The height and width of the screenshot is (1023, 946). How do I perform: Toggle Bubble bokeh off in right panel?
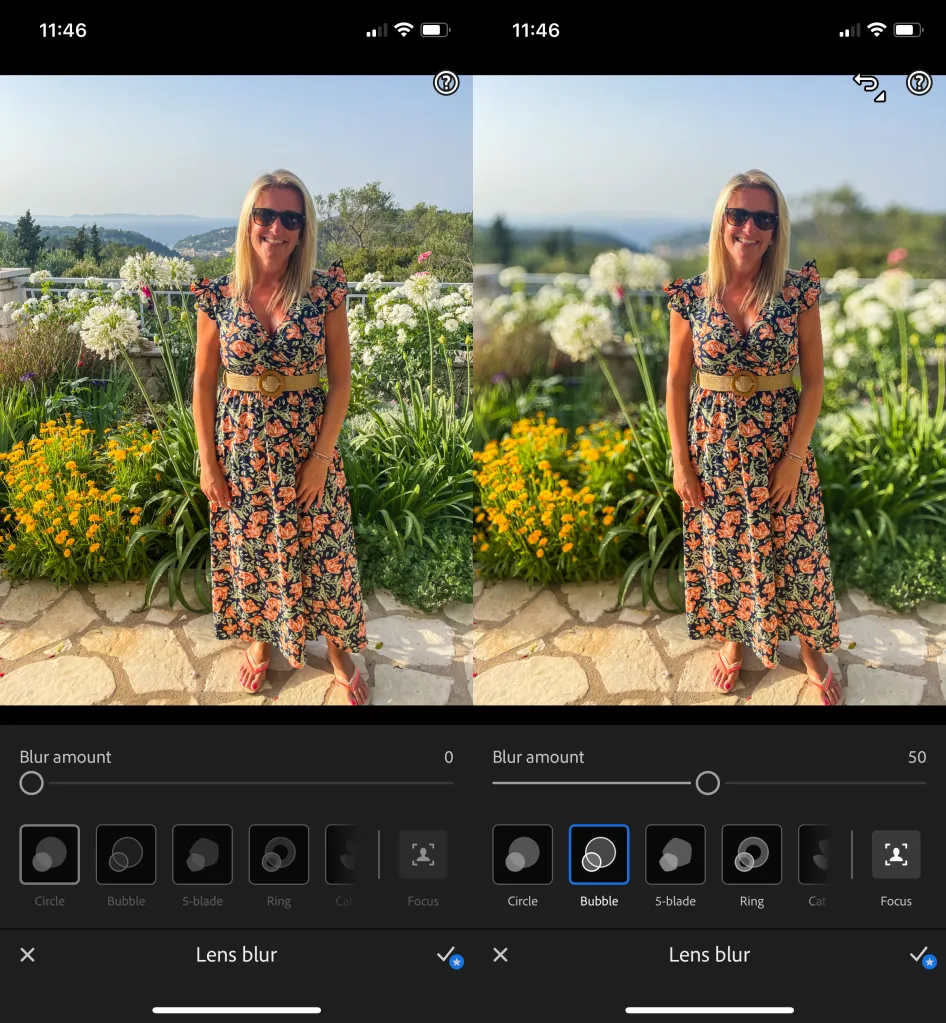click(599, 855)
